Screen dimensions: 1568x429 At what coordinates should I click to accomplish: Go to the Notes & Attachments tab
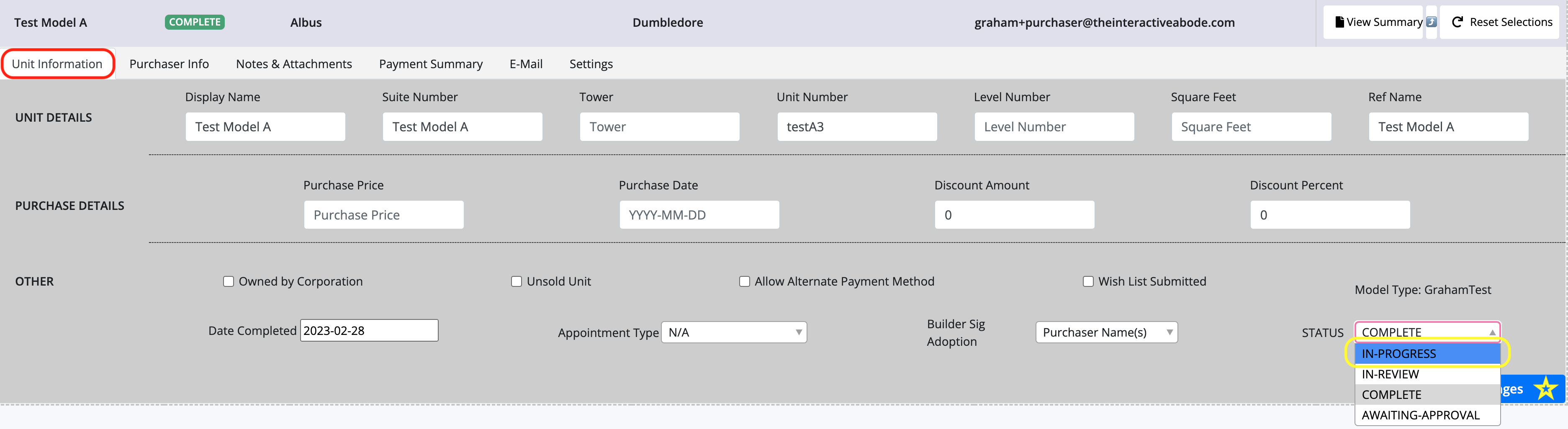pos(294,64)
